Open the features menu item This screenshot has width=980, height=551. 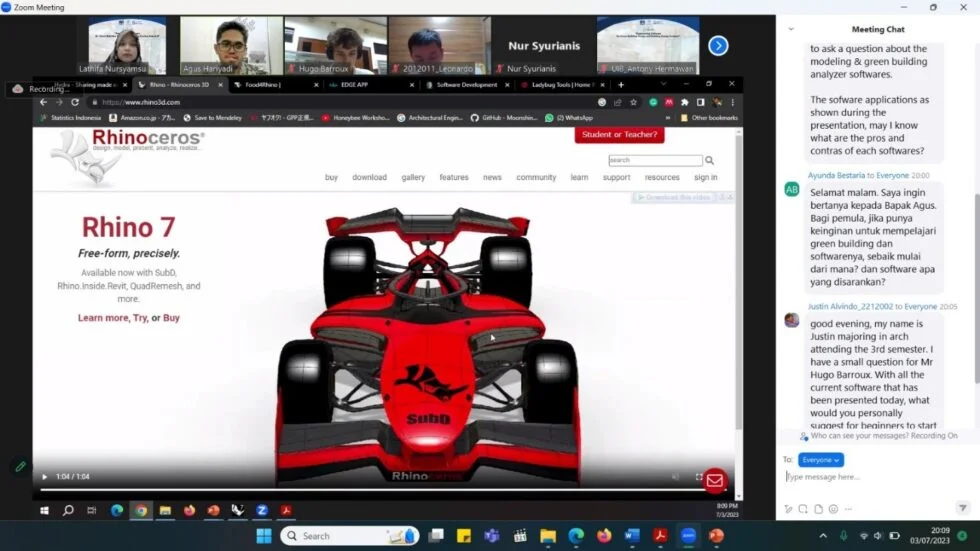(x=454, y=177)
